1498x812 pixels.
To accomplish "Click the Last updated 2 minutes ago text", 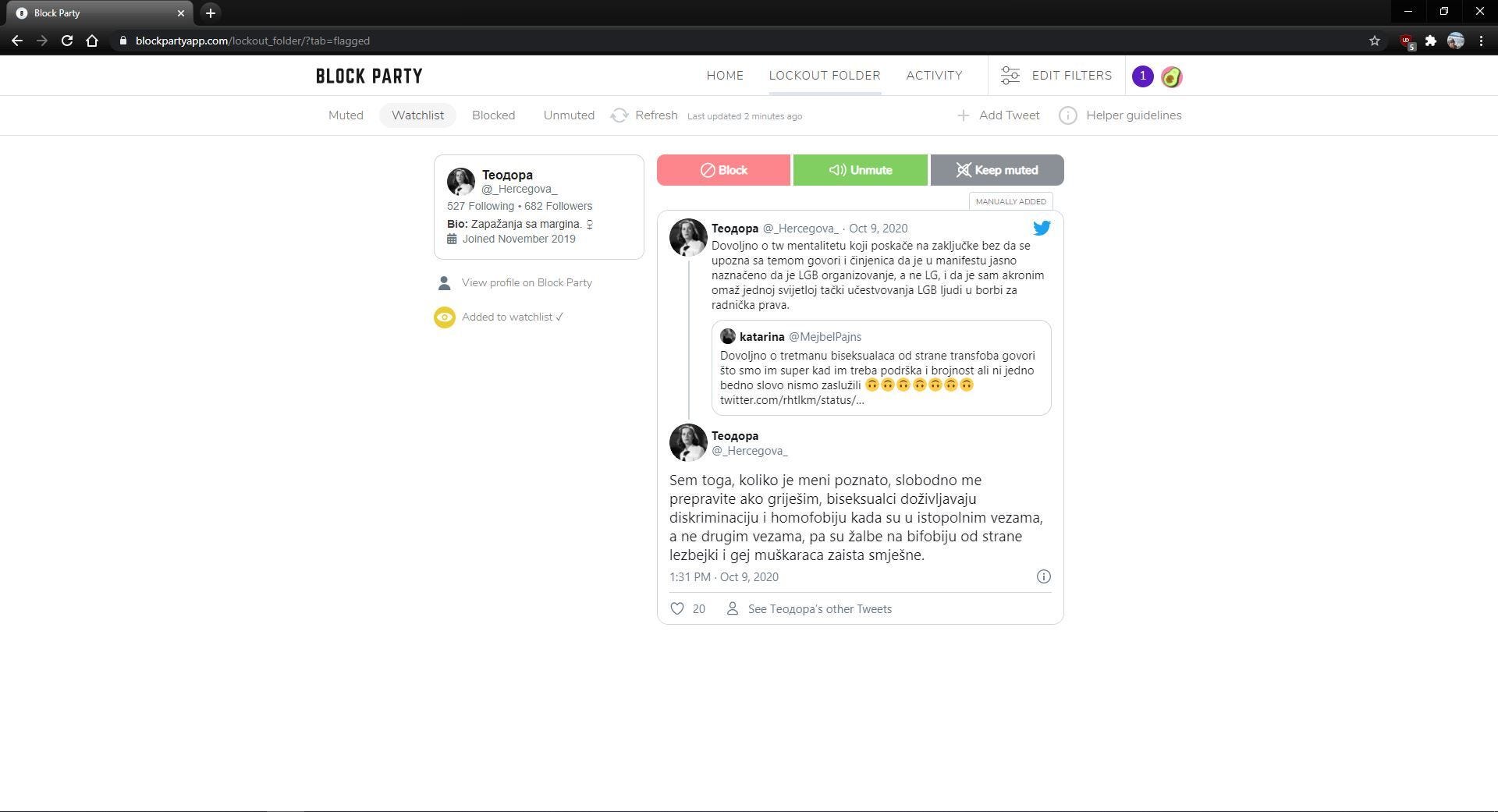I will click(744, 116).
